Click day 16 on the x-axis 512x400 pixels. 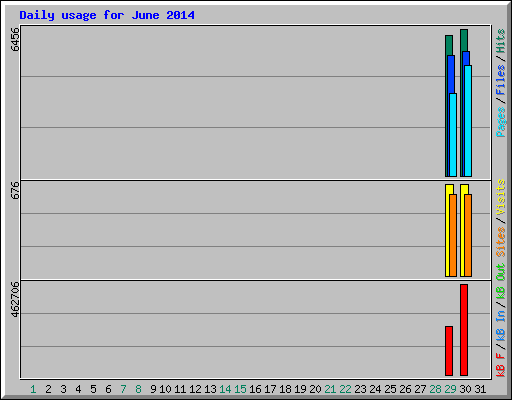point(255,389)
